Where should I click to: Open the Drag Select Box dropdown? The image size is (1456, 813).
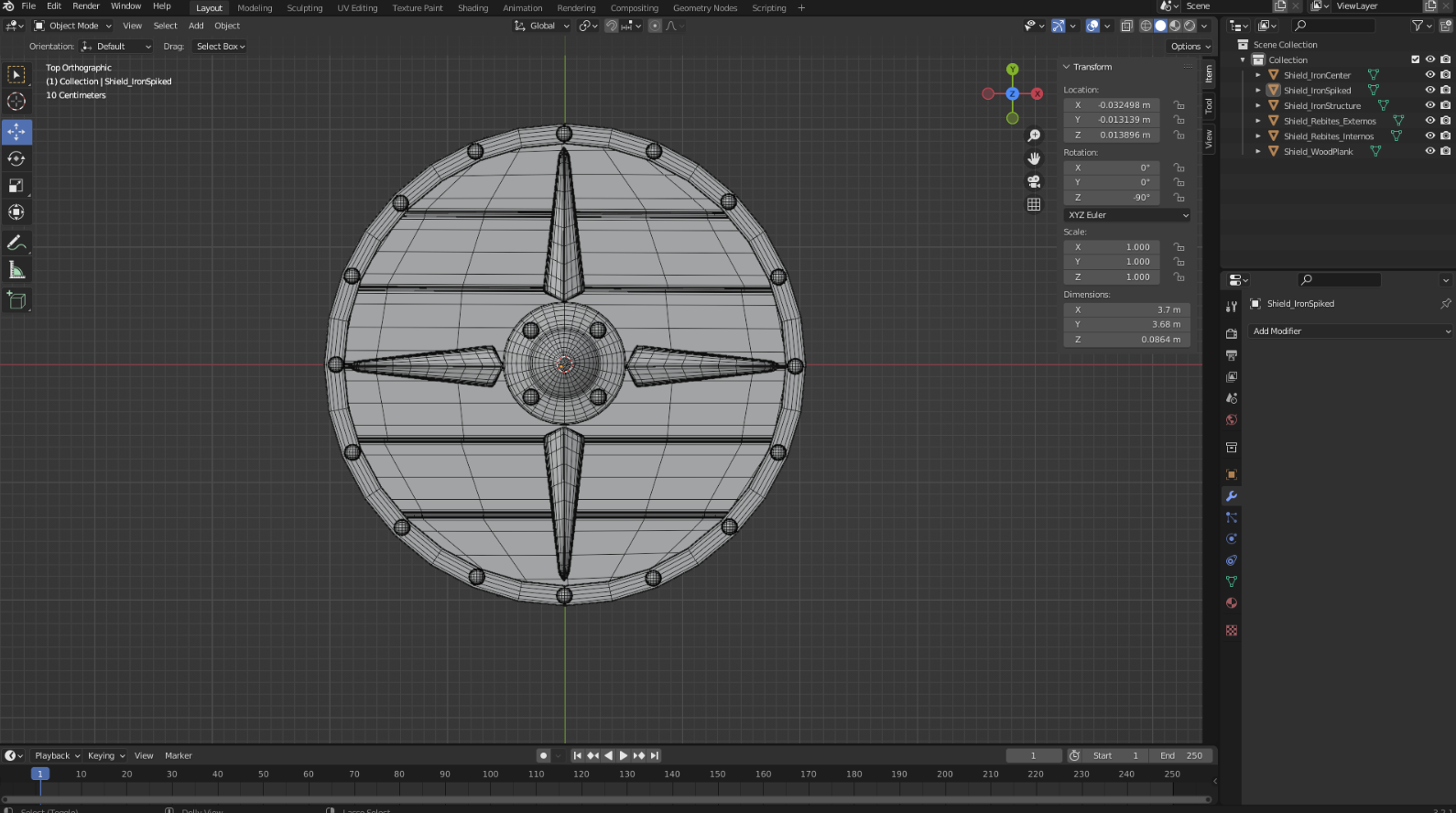coord(220,46)
